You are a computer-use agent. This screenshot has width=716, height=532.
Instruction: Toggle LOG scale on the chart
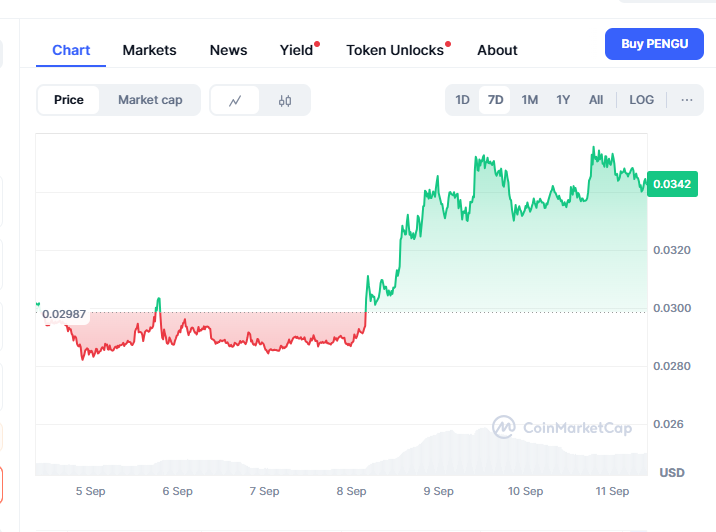pos(642,100)
